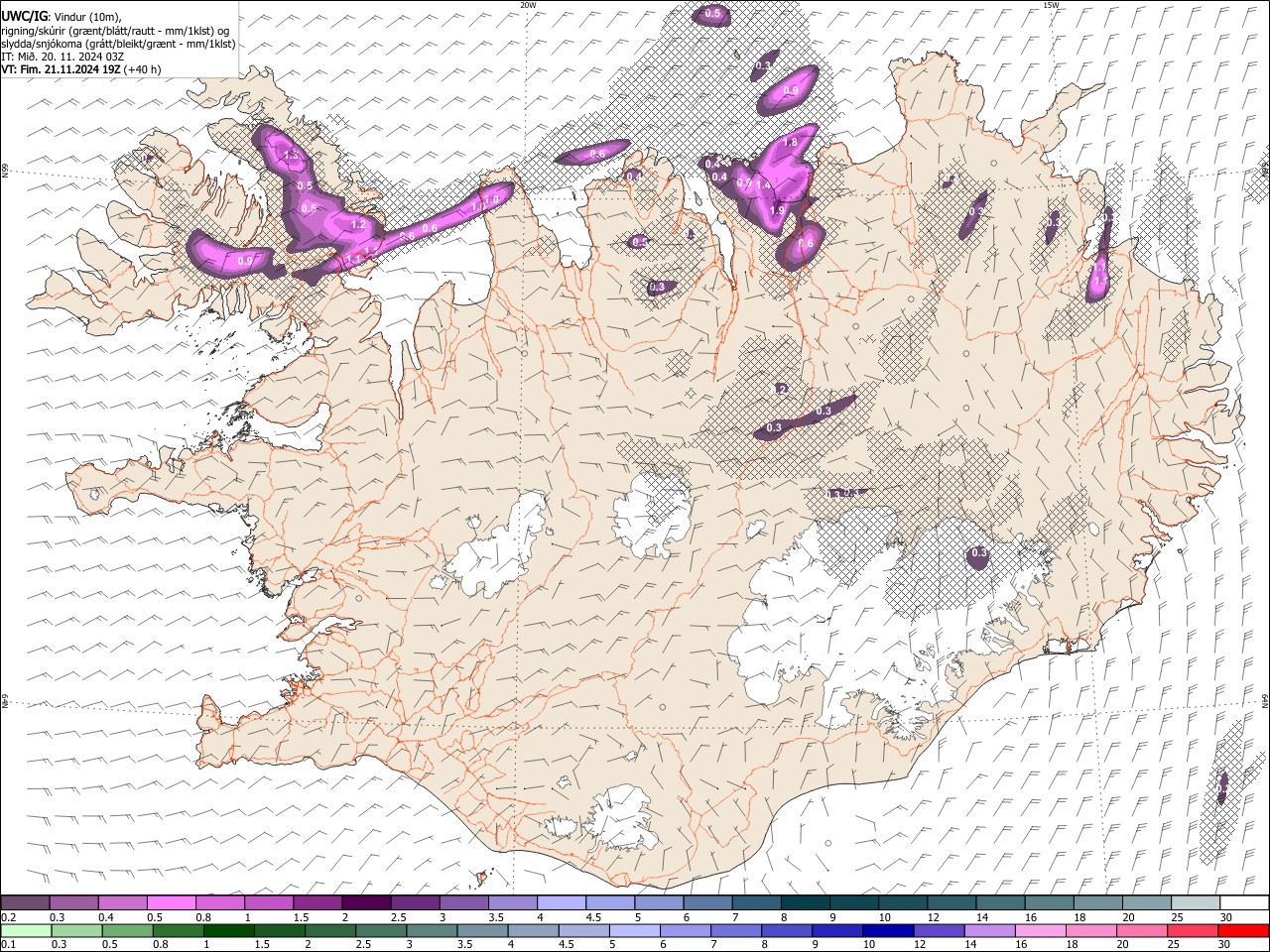This screenshot has width=1270, height=952.
Task: Click the '0.2' label on upper legend
Action: tap(10, 917)
